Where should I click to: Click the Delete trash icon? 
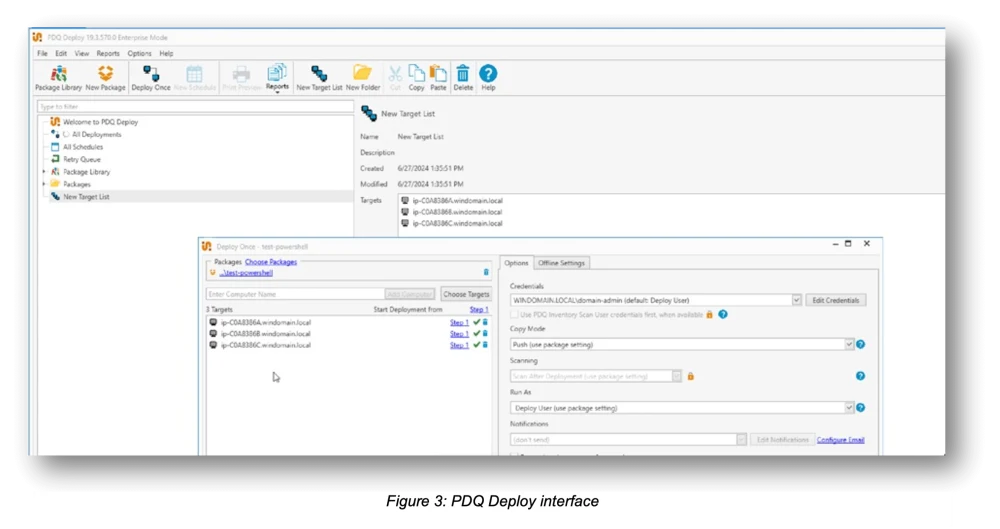tap(463, 78)
